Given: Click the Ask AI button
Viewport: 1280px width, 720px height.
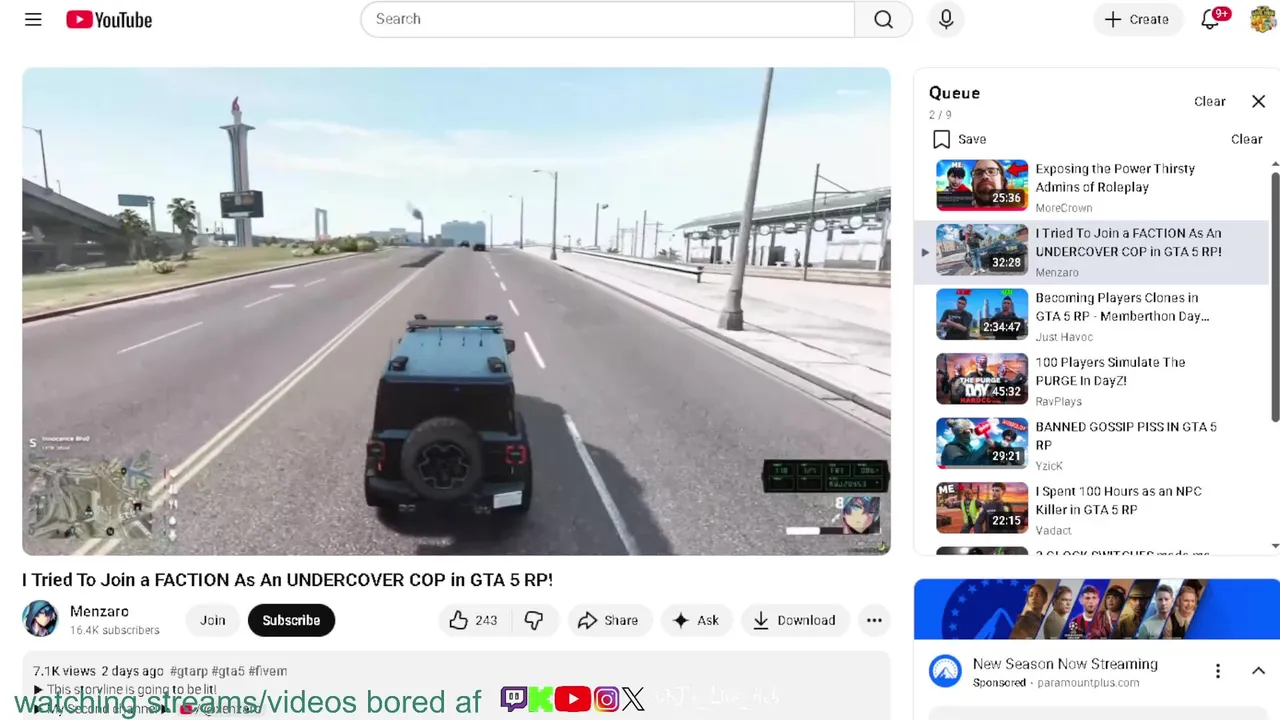Looking at the screenshot, I should tap(696, 620).
